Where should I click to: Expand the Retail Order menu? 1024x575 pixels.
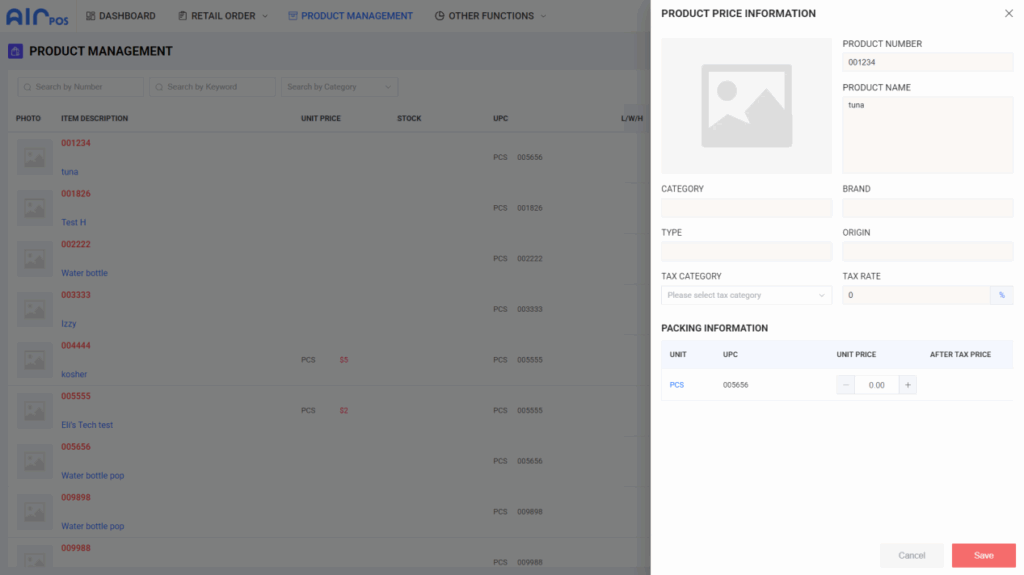click(x=223, y=16)
